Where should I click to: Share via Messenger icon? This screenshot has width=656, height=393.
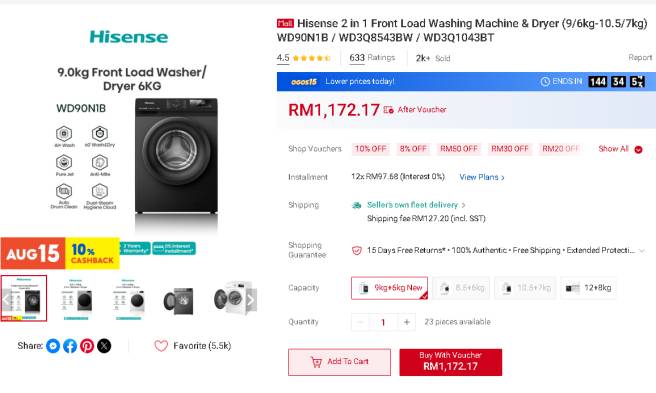pyautogui.click(x=53, y=346)
